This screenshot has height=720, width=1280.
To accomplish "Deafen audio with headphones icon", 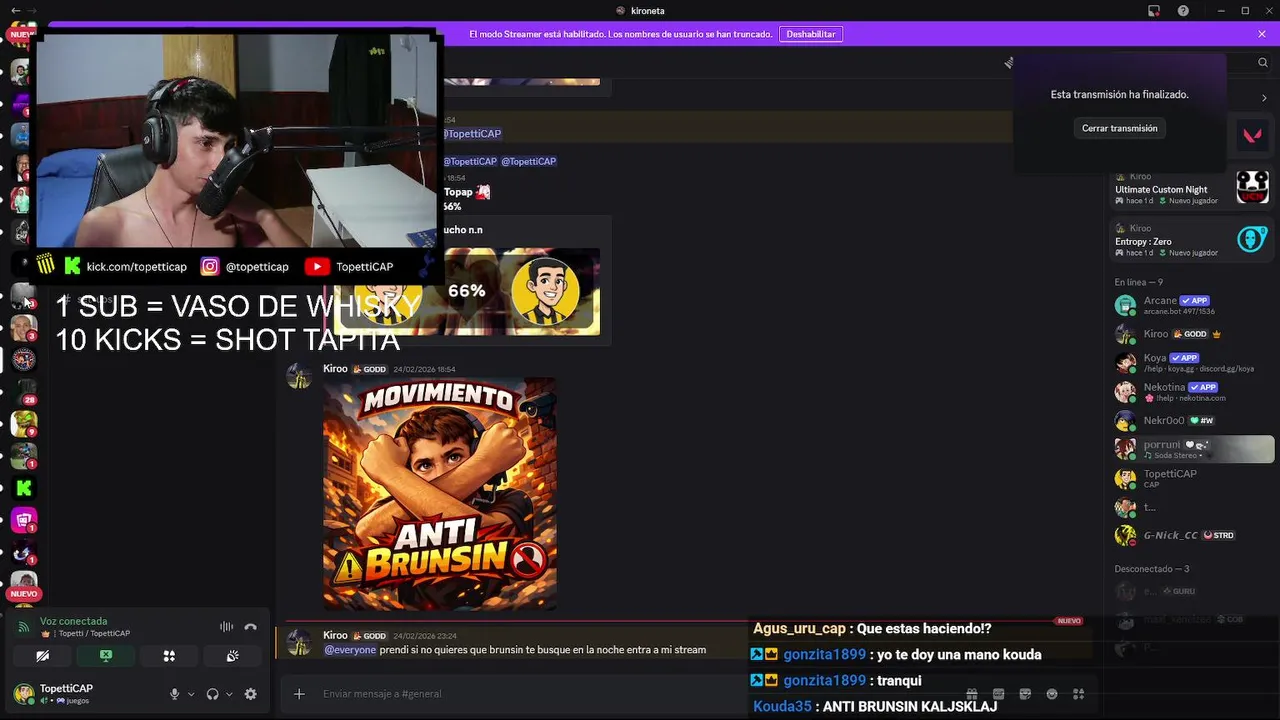I will click(212, 694).
